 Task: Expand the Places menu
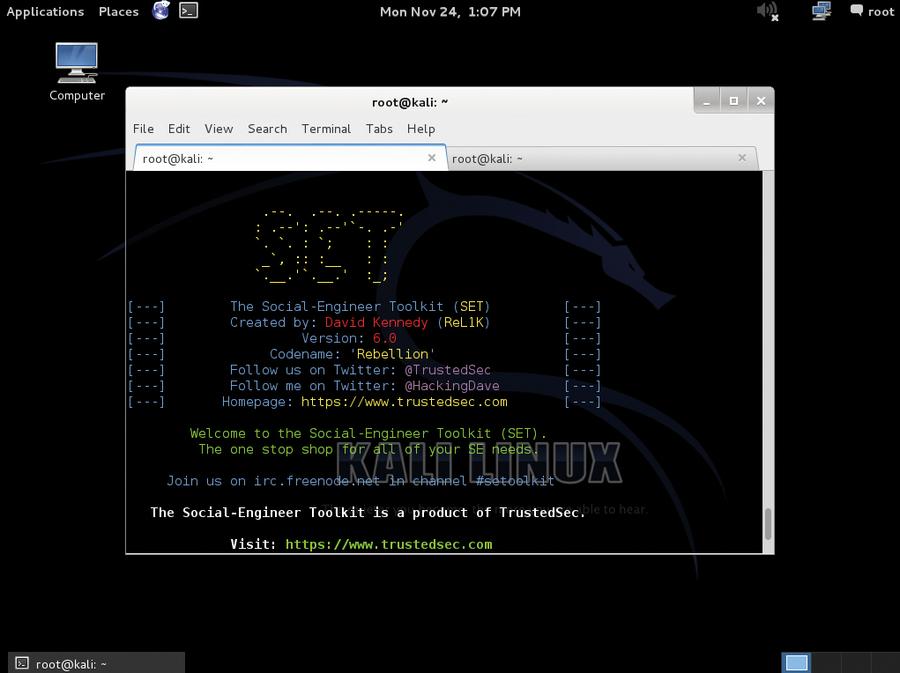tap(118, 11)
